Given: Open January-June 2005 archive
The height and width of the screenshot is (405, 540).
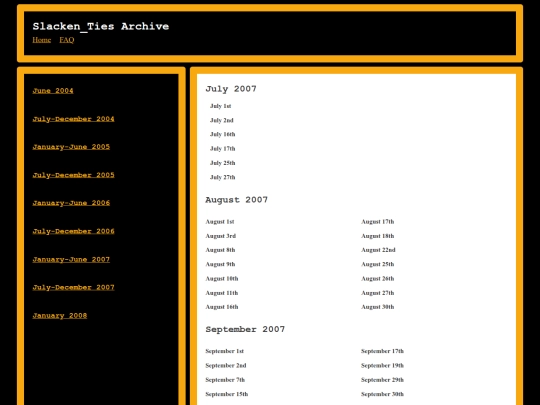Looking at the screenshot, I should click(x=71, y=147).
